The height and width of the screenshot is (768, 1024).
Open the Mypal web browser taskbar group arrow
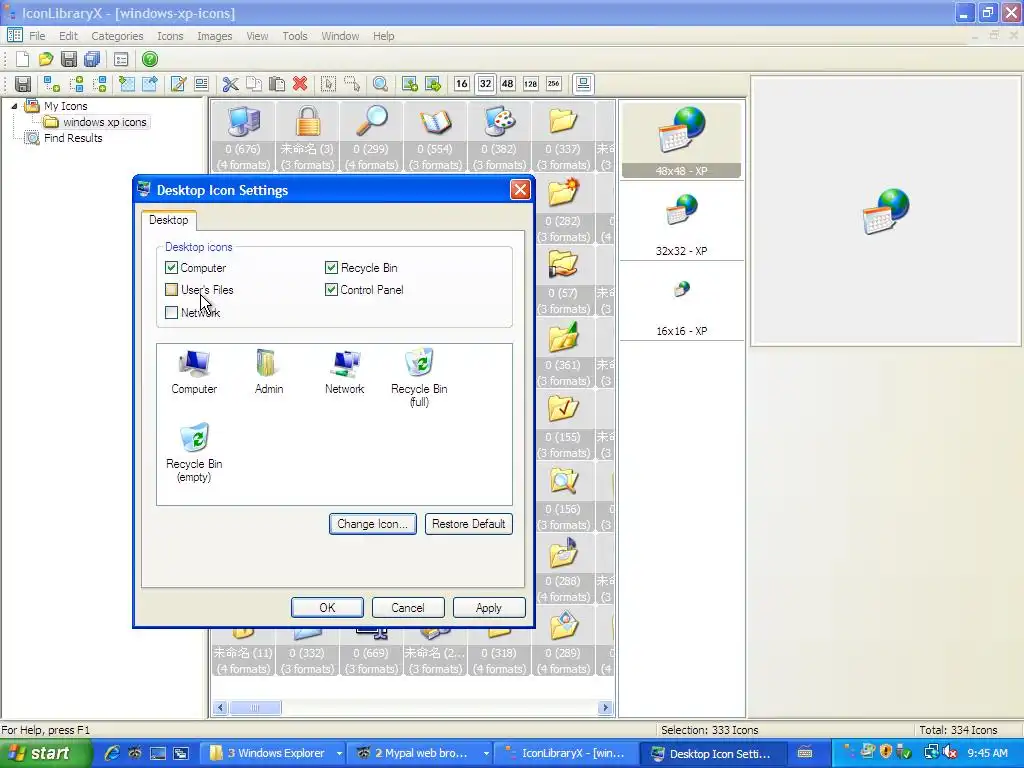tap(486, 754)
